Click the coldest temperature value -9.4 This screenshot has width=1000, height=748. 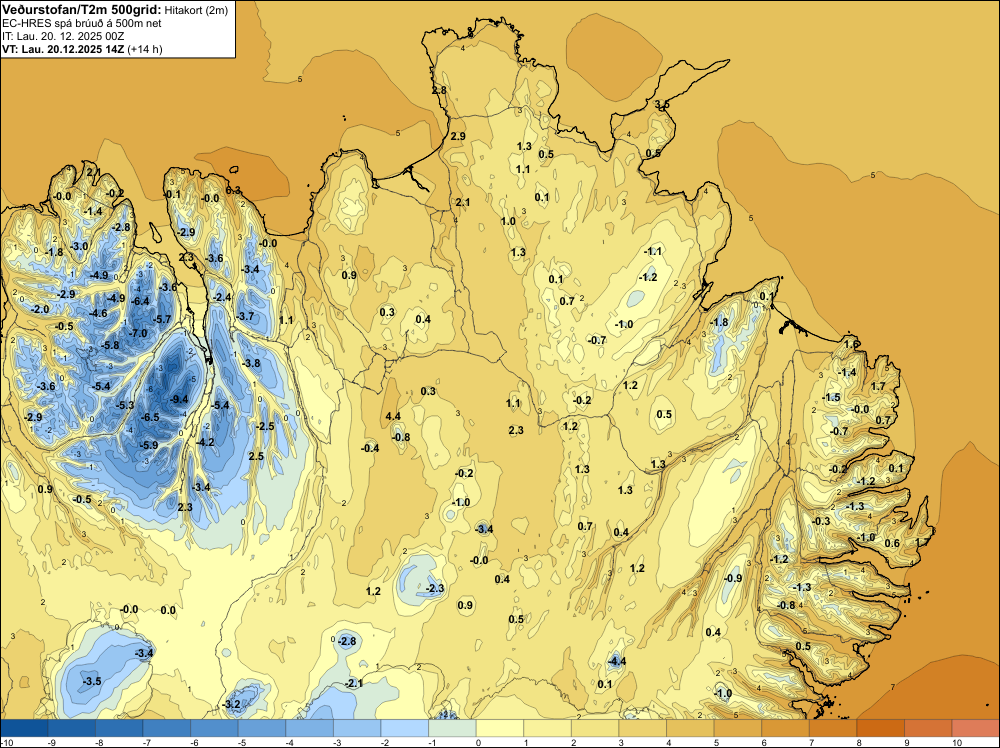(x=179, y=399)
